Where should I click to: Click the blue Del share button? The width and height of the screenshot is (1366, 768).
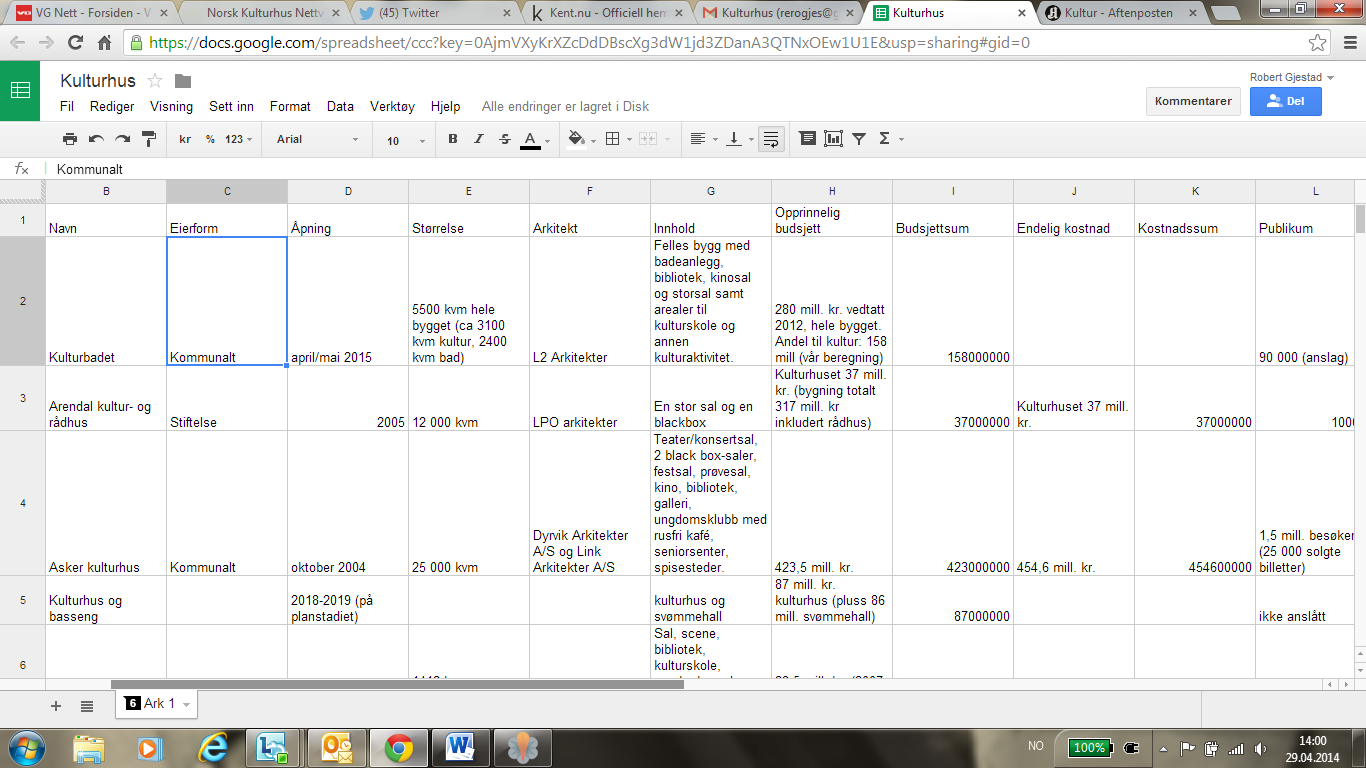tap(1286, 101)
